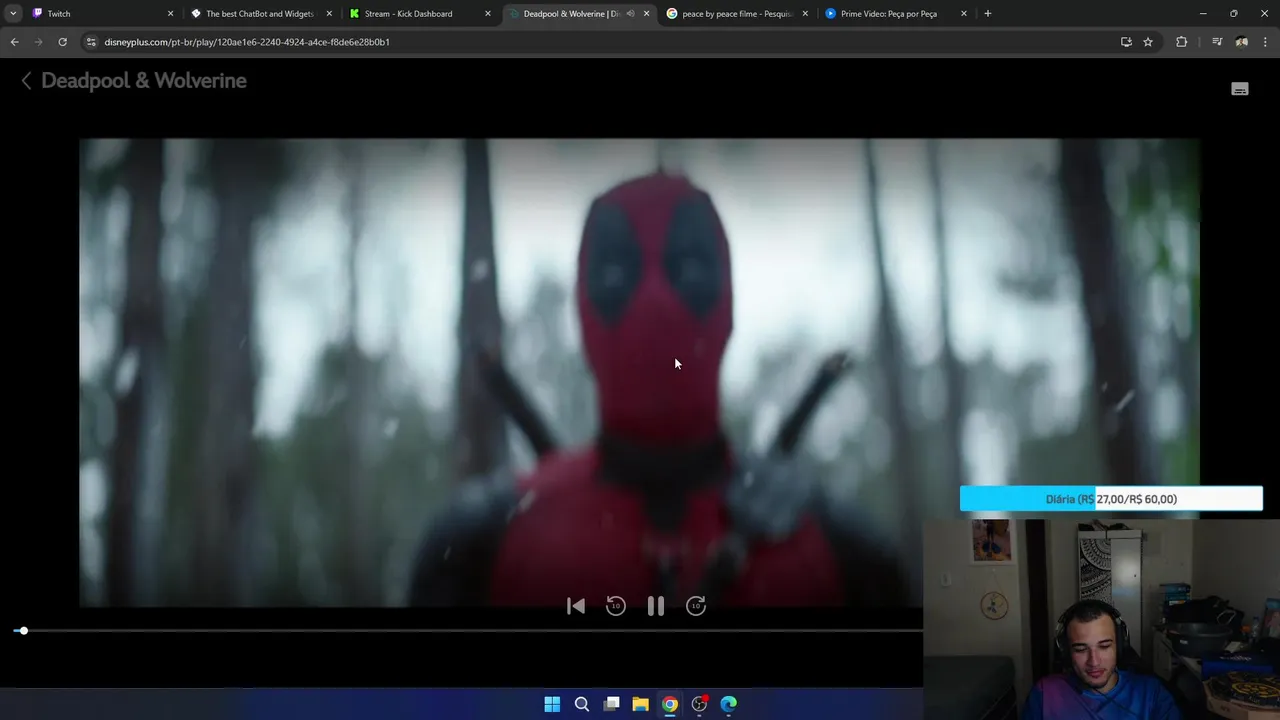
Task: Grab the video progress slider handle
Action: click(23, 631)
